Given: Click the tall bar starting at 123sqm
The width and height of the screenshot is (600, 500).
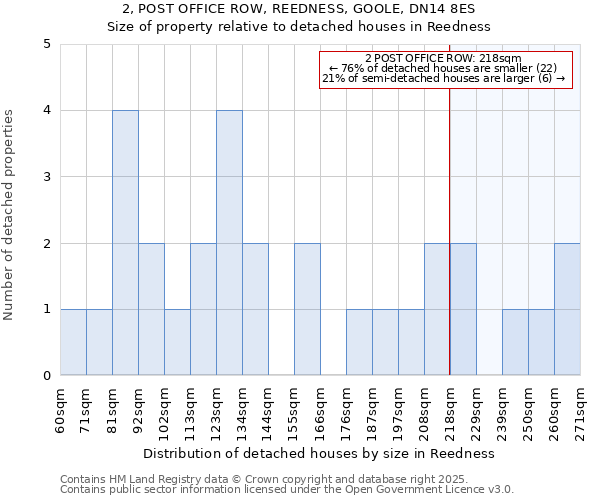Looking at the screenshot, I should [x=229, y=243].
